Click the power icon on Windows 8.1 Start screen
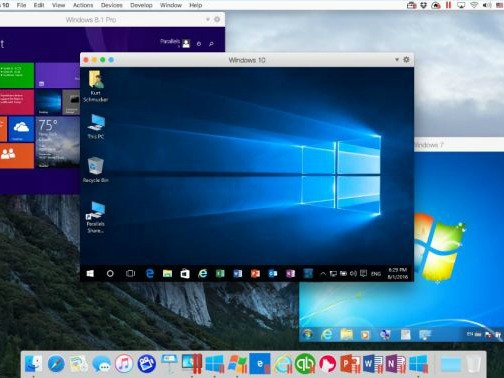Screen dimensions: 504x378 (199, 44)
